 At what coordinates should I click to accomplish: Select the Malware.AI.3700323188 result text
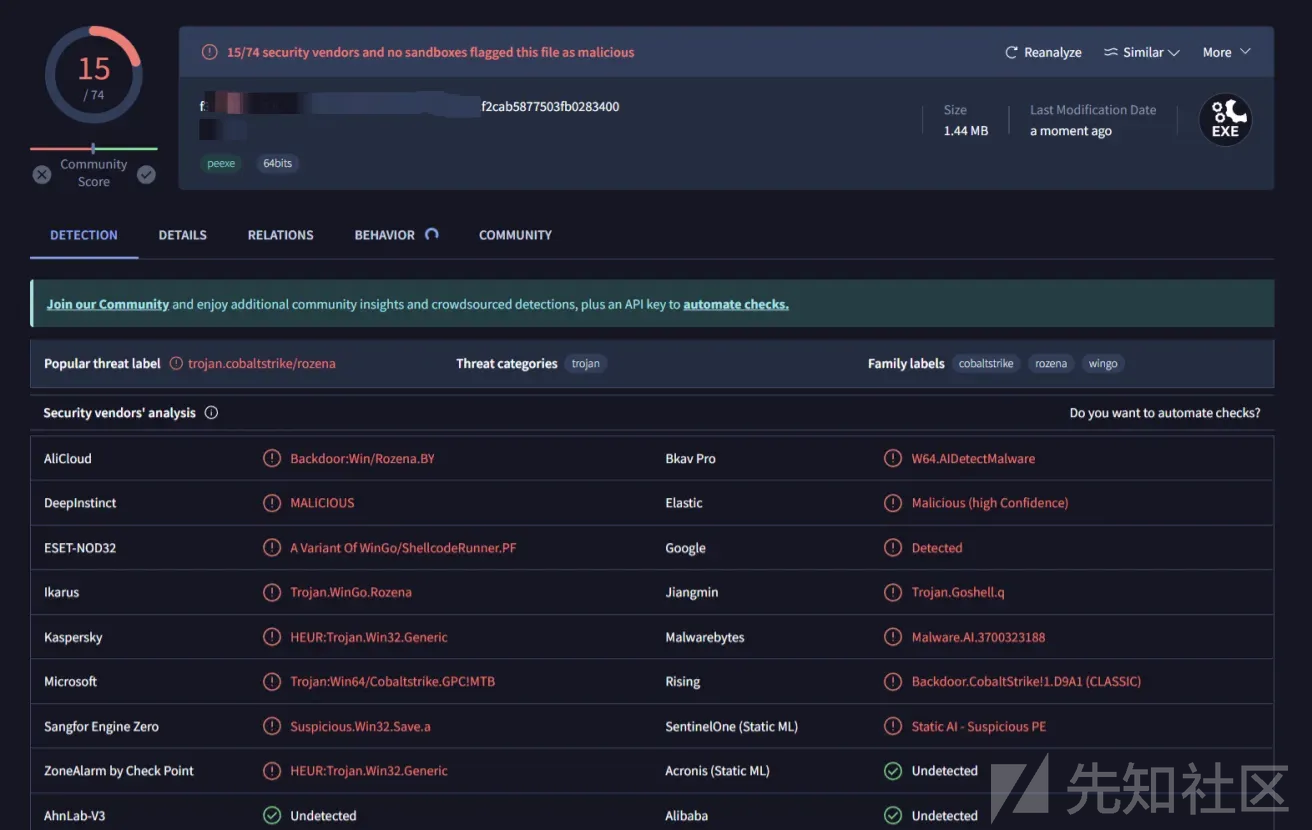point(978,637)
